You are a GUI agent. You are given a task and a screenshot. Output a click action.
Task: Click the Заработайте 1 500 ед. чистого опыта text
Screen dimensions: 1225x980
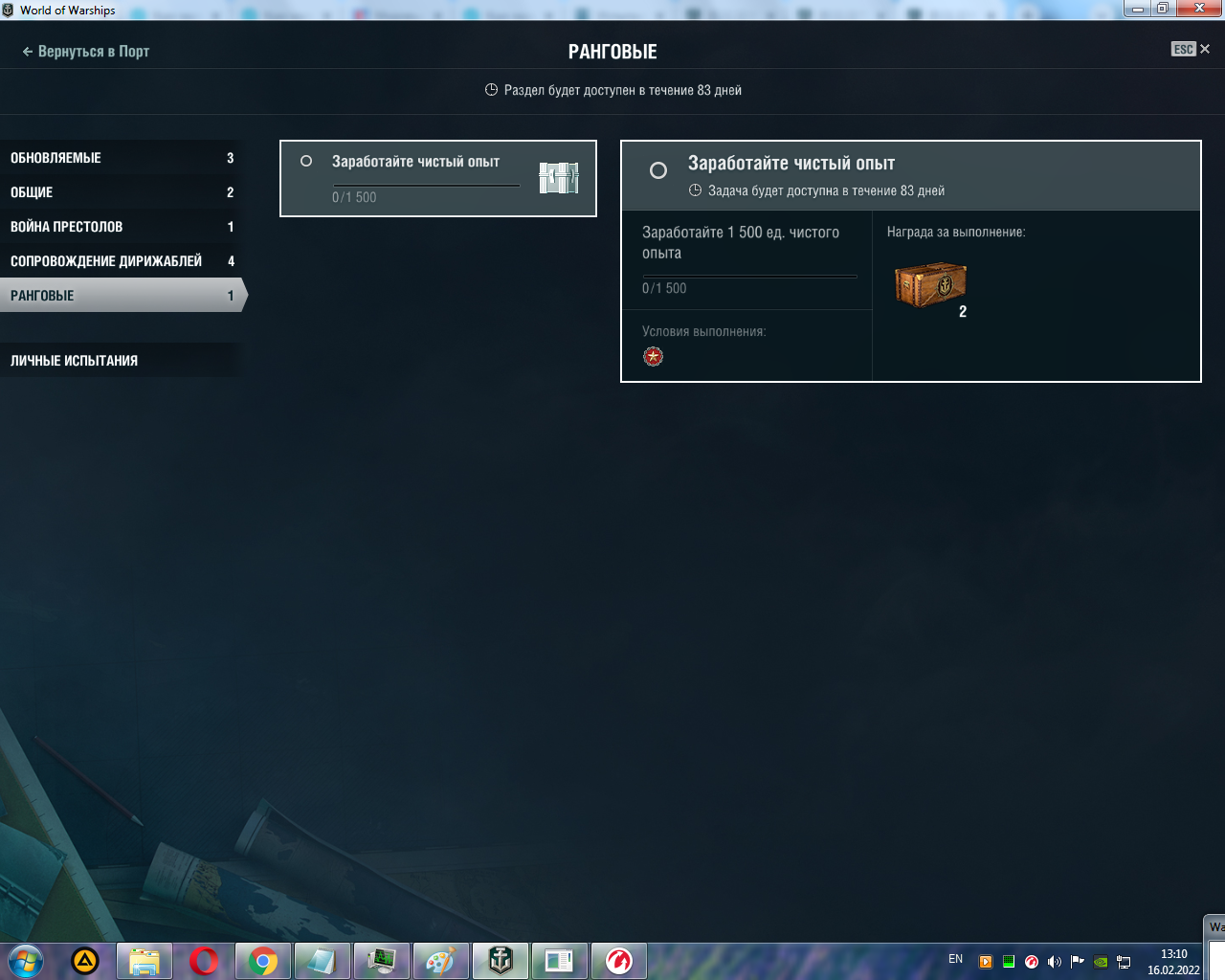741,242
